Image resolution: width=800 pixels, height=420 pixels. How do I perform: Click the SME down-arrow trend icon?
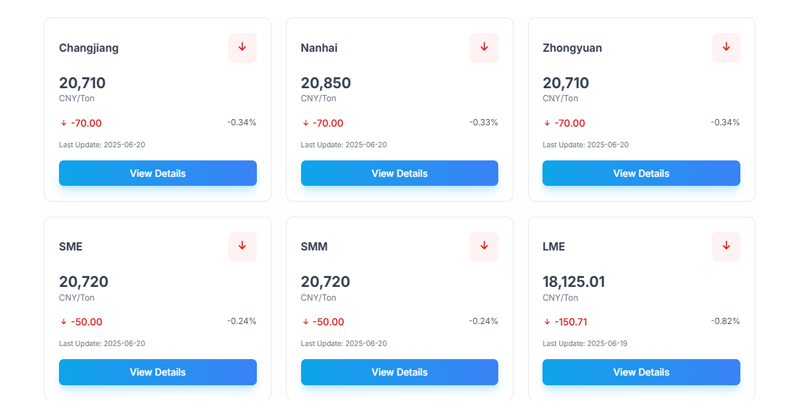[x=242, y=246]
